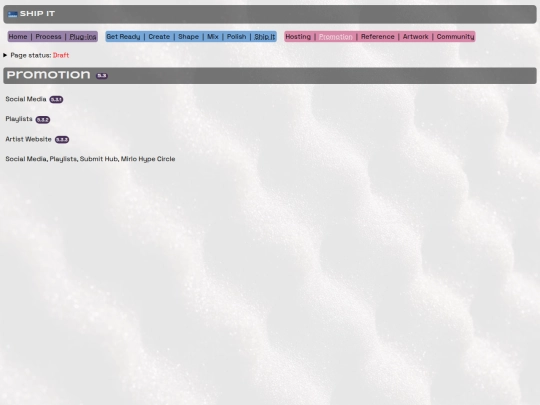This screenshot has height=405, width=540.
Task: Click the red Draft status text
Action: click(x=61, y=55)
